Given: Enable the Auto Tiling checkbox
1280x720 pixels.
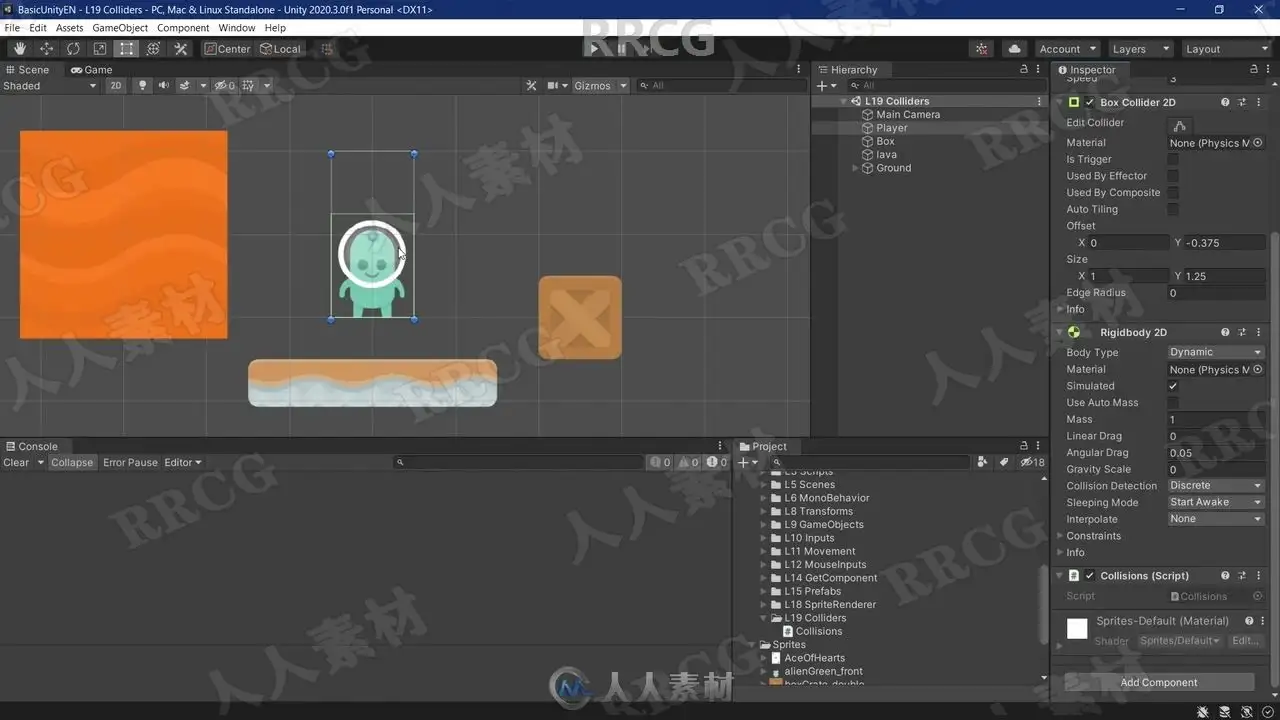Looking at the screenshot, I should pos(1174,209).
